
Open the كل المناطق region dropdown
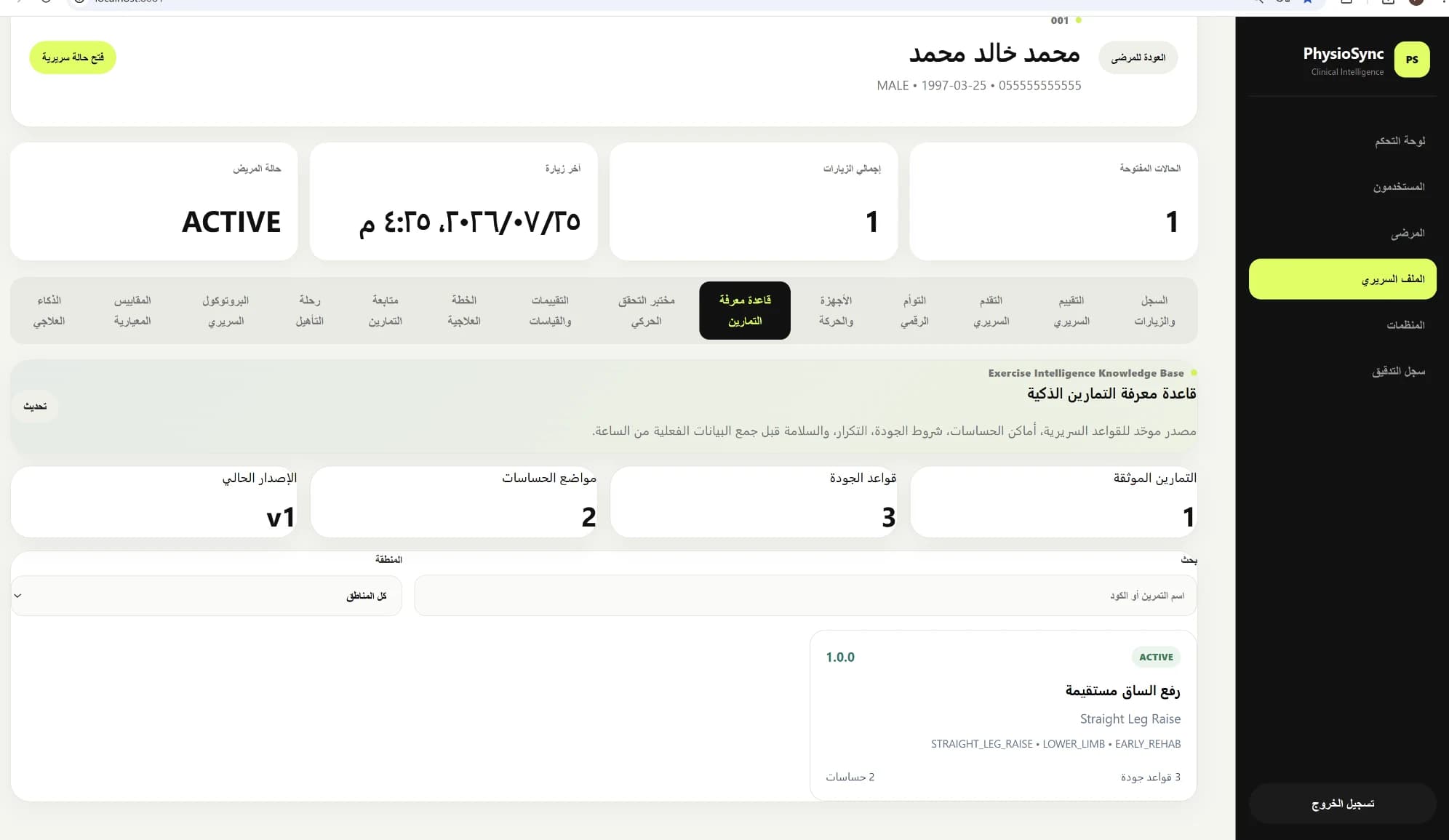[207, 596]
